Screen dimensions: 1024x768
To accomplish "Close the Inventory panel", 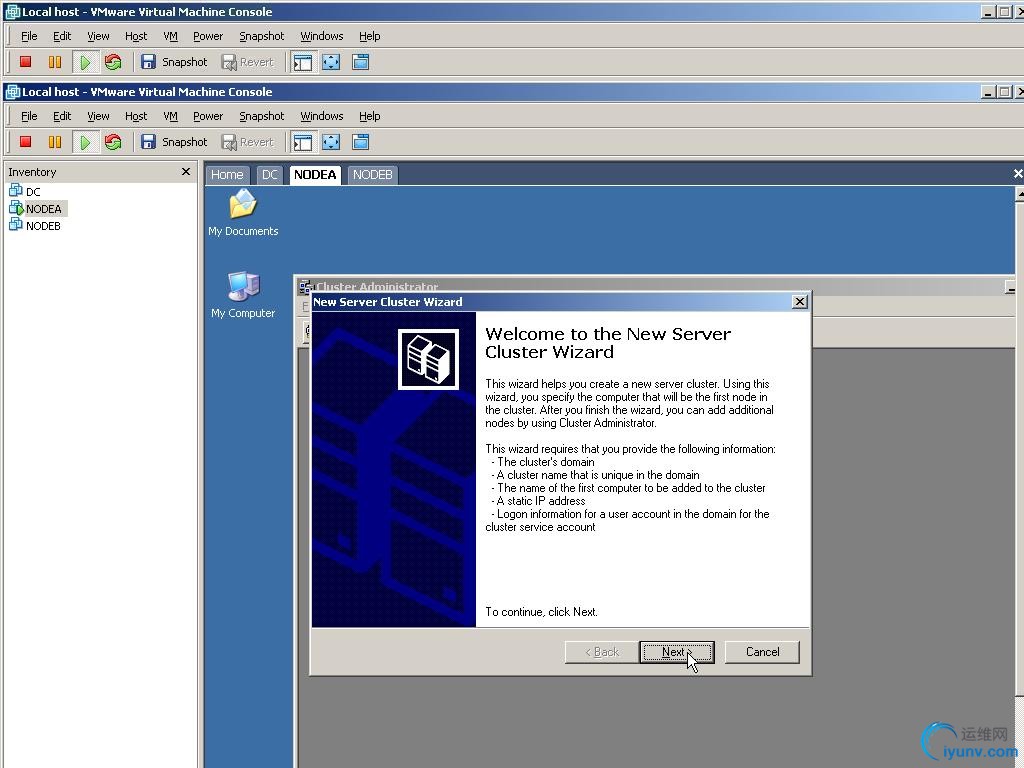I will point(185,171).
